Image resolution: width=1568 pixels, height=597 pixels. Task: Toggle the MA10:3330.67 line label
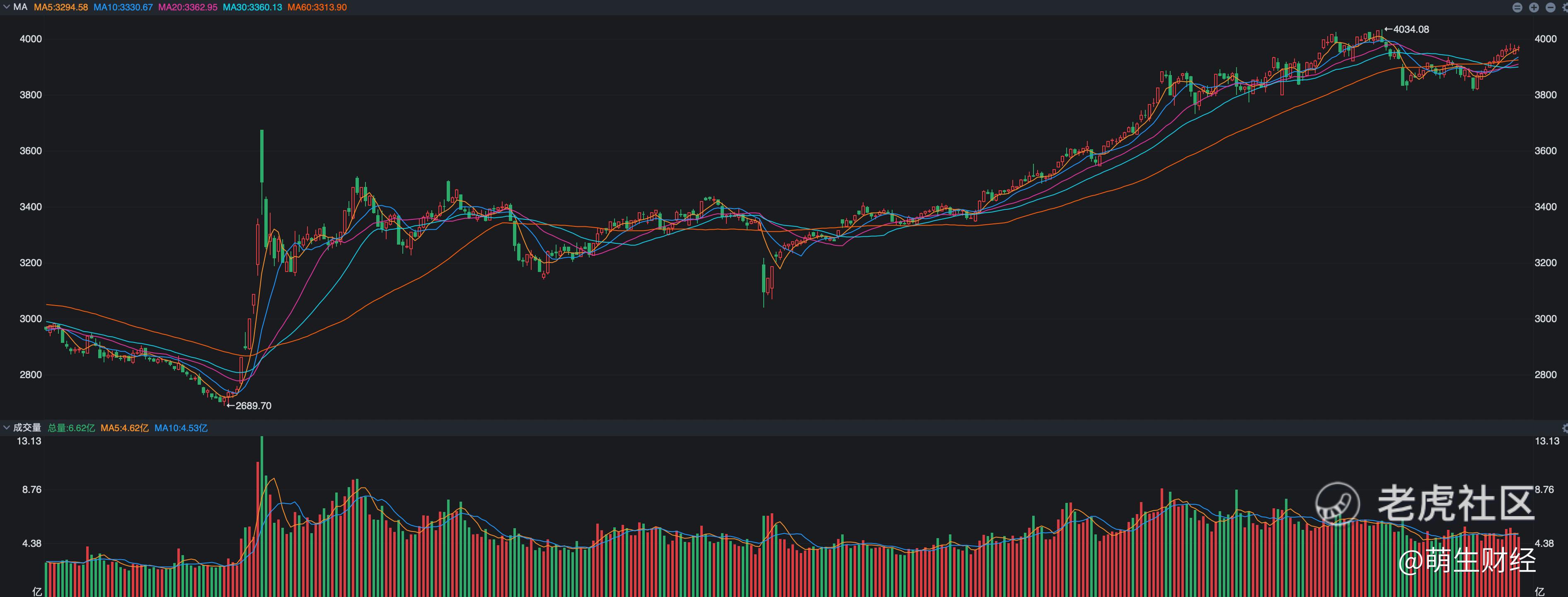tap(123, 7)
